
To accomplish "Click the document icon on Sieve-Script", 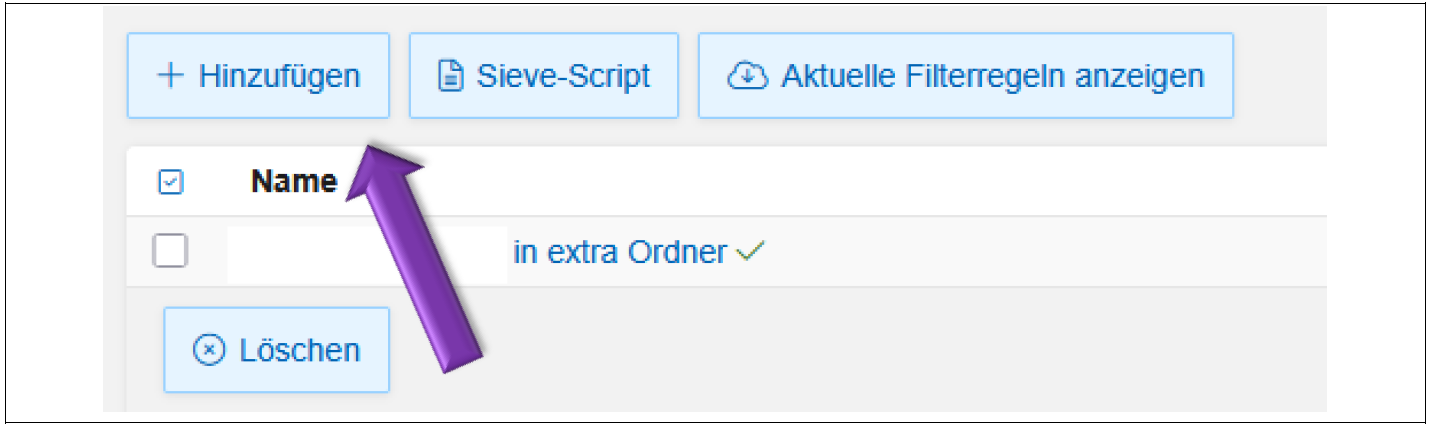I will tap(452, 76).
